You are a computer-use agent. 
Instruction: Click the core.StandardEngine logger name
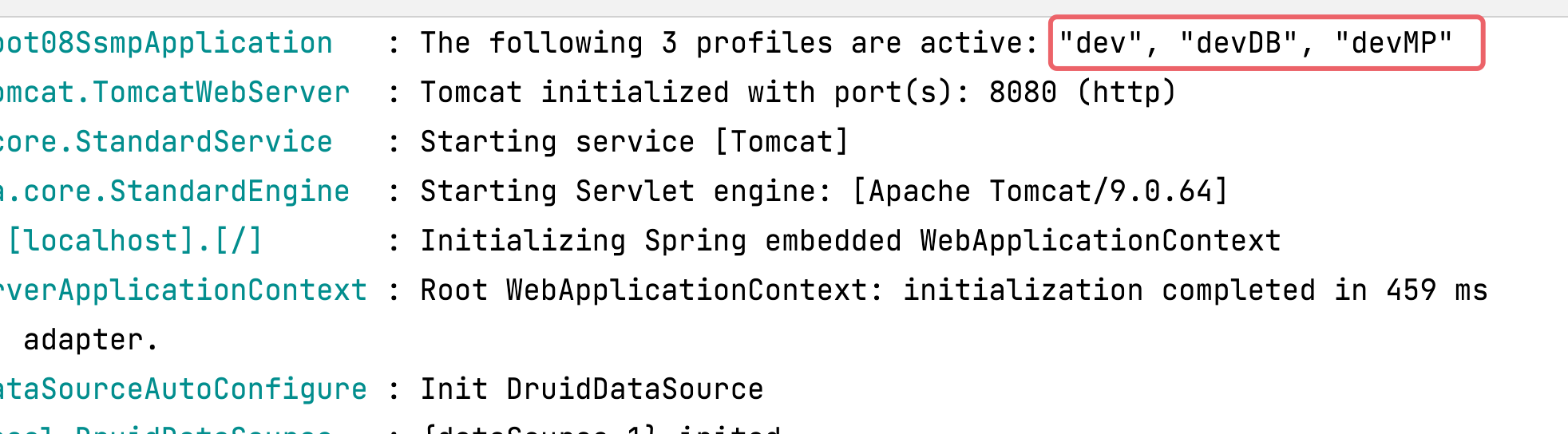(x=175, y=191)
